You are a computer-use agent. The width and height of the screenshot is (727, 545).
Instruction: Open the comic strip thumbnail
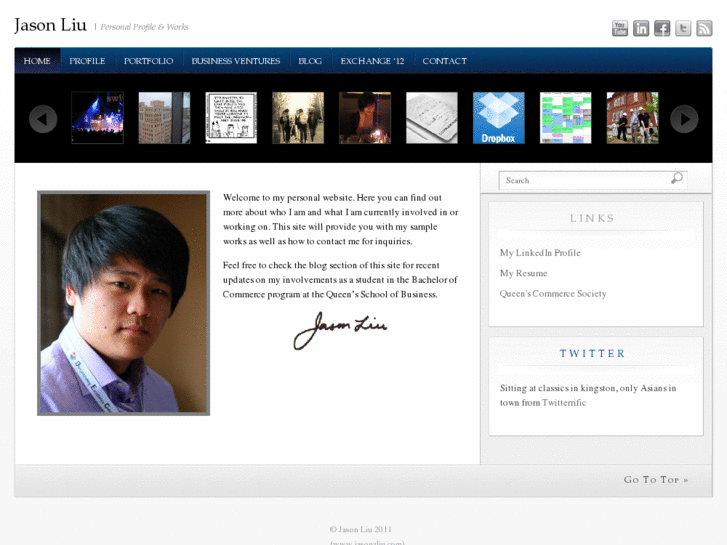tap(231, 118)
